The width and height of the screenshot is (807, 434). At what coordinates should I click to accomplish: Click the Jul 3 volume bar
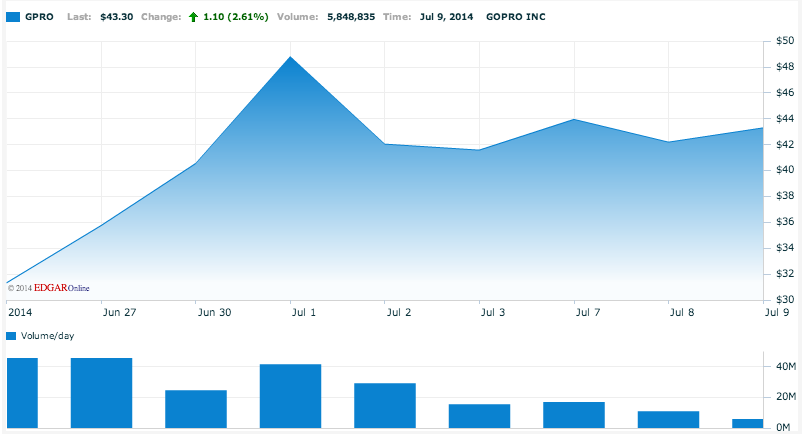480,416
